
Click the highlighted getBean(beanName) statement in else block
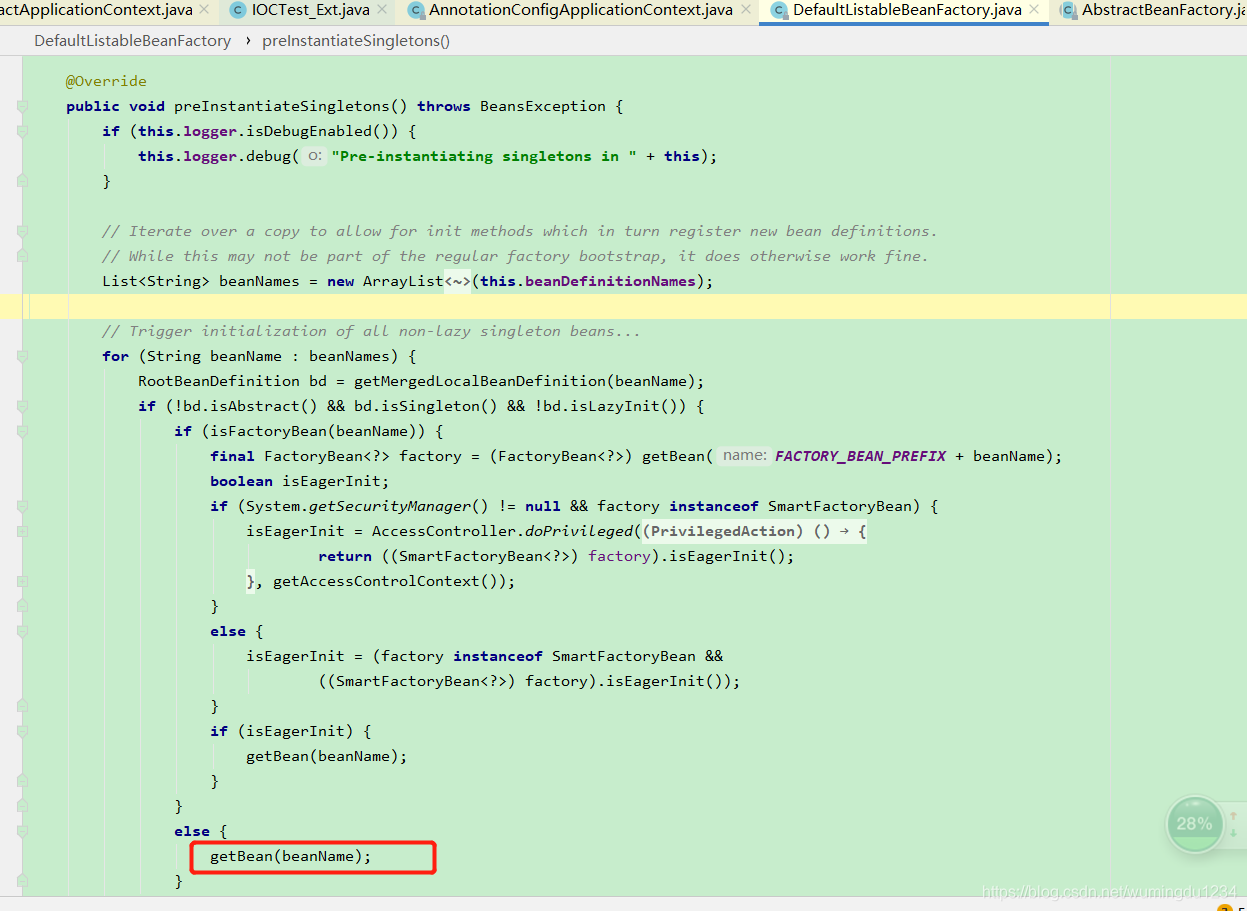(x=290, y=856)
